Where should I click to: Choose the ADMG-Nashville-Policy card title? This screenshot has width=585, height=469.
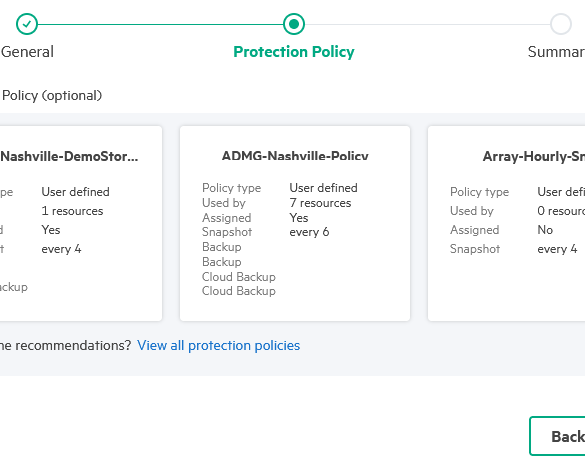pos(295,155)
